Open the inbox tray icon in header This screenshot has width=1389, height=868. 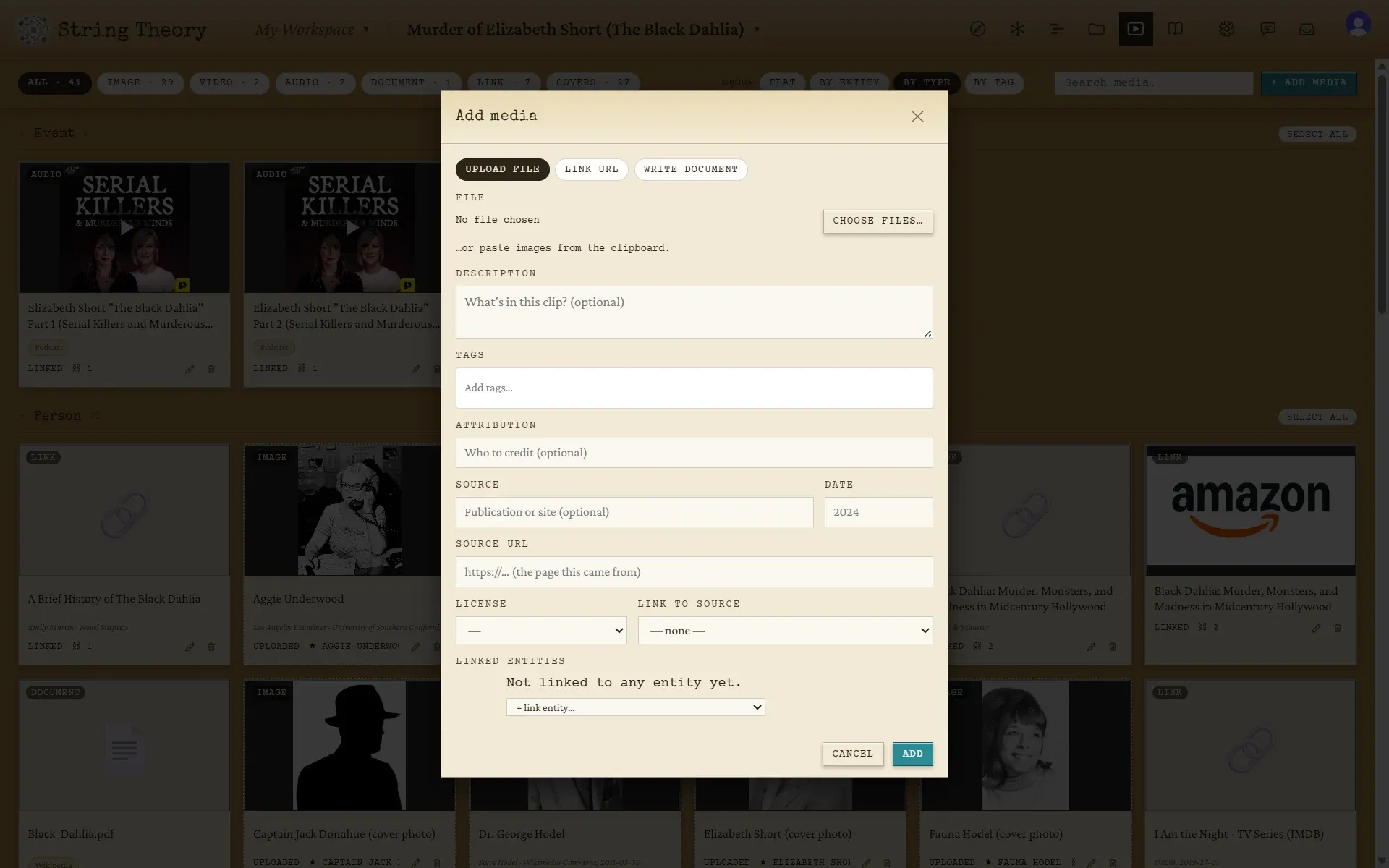point(1307,29)
